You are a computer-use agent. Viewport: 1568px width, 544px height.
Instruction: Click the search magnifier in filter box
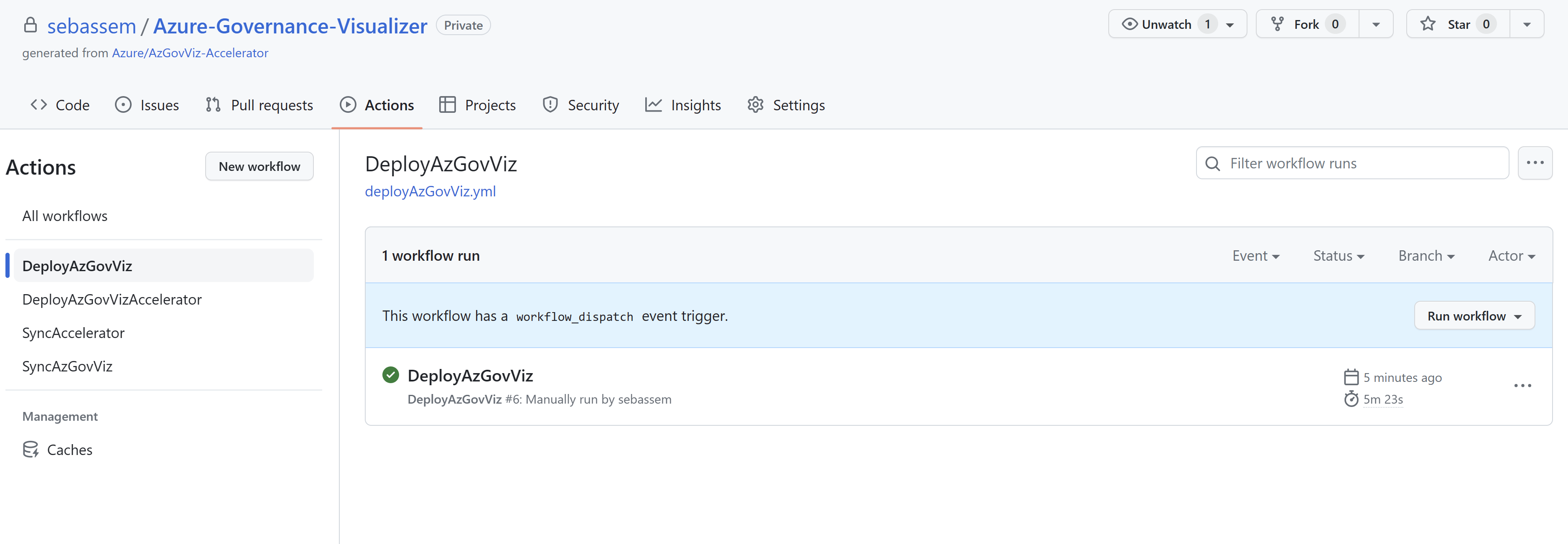(1212, 164)
